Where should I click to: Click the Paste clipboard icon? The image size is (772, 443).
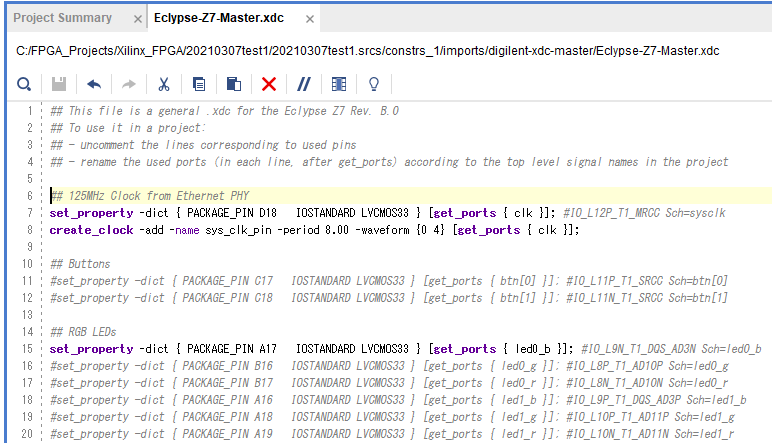click(233, 84)
